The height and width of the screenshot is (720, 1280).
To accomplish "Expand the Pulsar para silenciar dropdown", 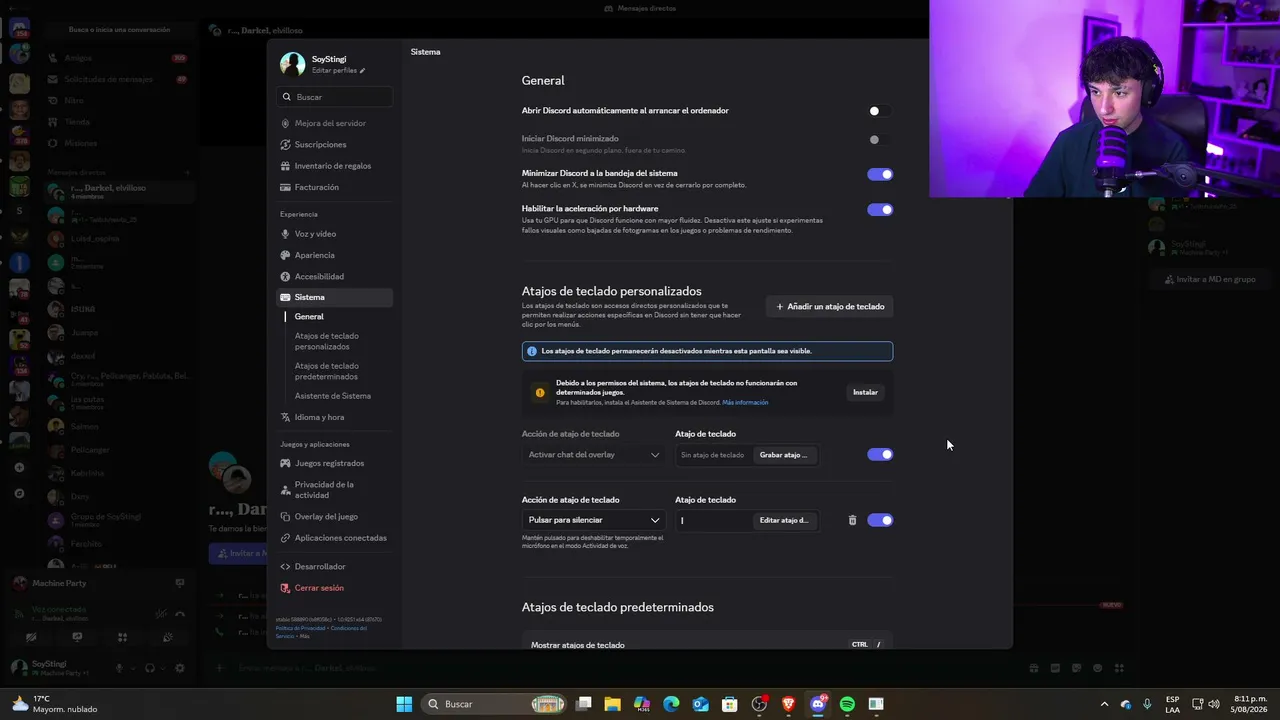I will pos(594,520).
